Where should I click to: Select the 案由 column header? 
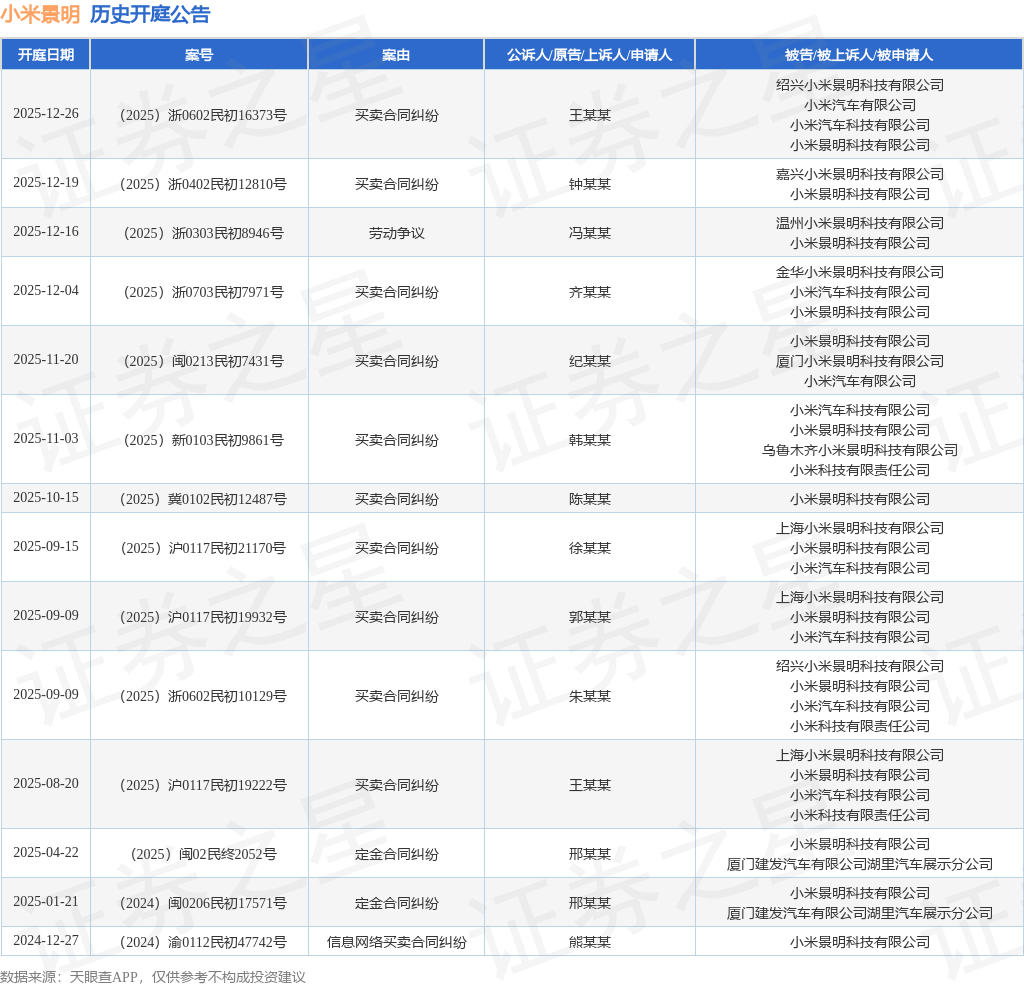point(396,55)
